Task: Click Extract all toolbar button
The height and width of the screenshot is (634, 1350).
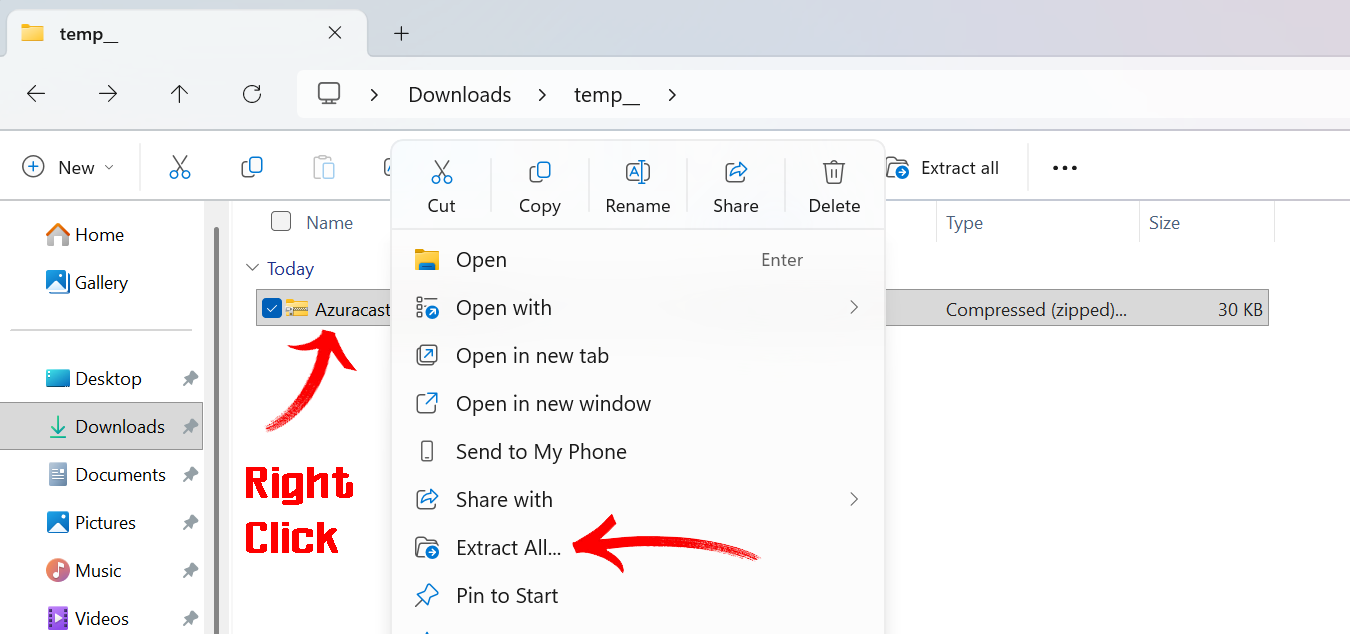Action: pos(943,168)
